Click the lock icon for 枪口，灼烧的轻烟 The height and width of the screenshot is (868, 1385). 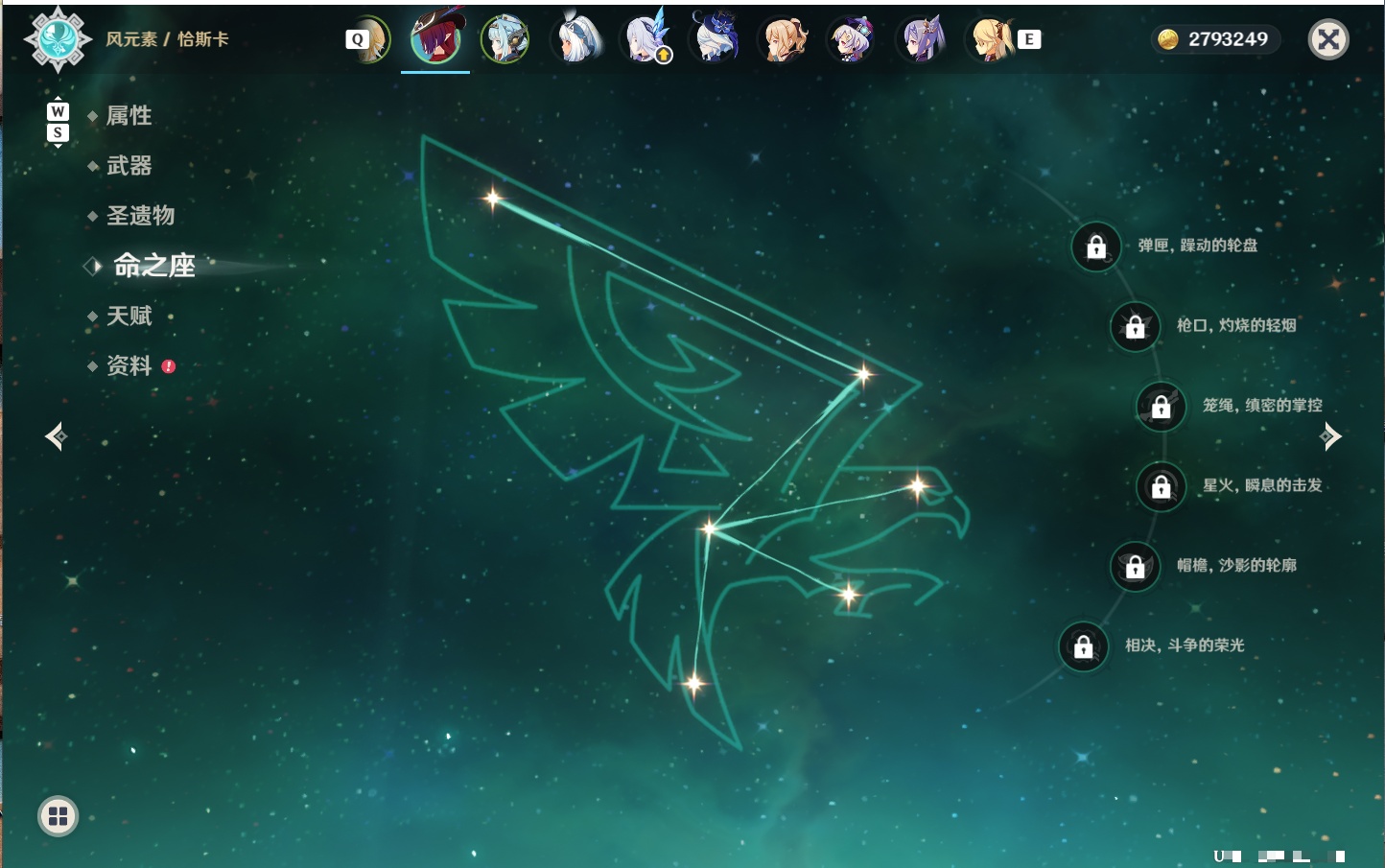(1136, 326)
